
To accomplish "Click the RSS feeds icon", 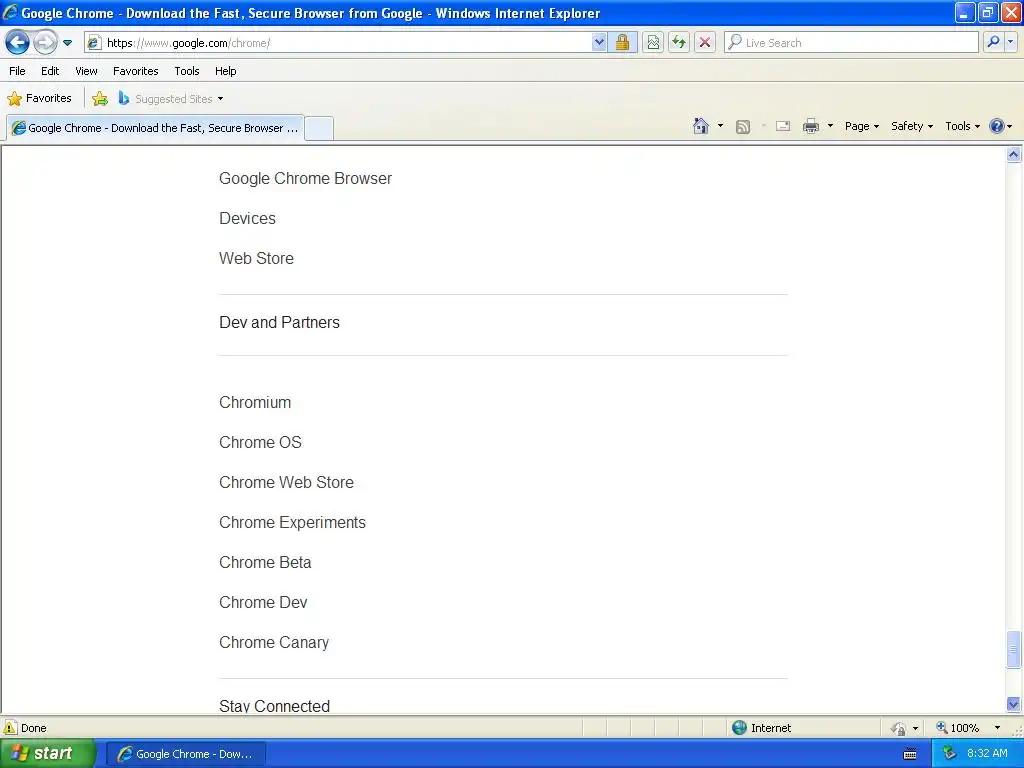I will click(x=743, y=127).
